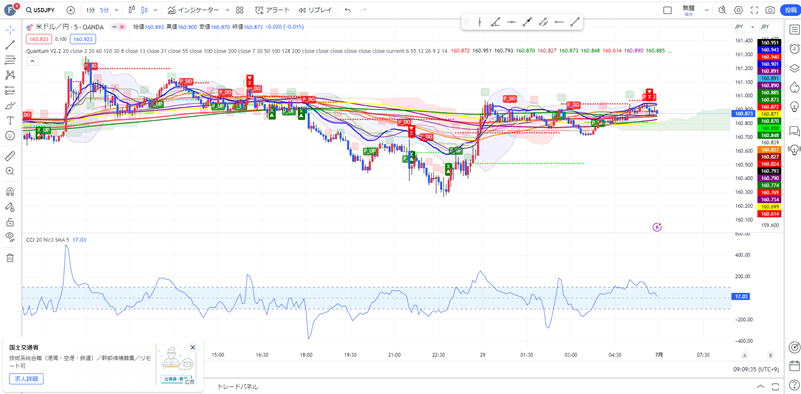Toggle lock all drawings
This screenshot has width=801, height=394.
coord(10,222)
